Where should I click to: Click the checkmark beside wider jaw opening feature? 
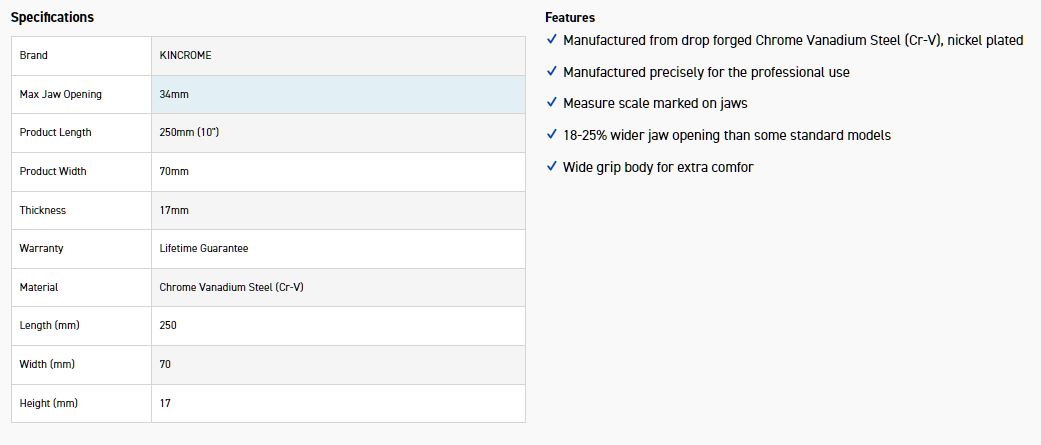[552, 135]
